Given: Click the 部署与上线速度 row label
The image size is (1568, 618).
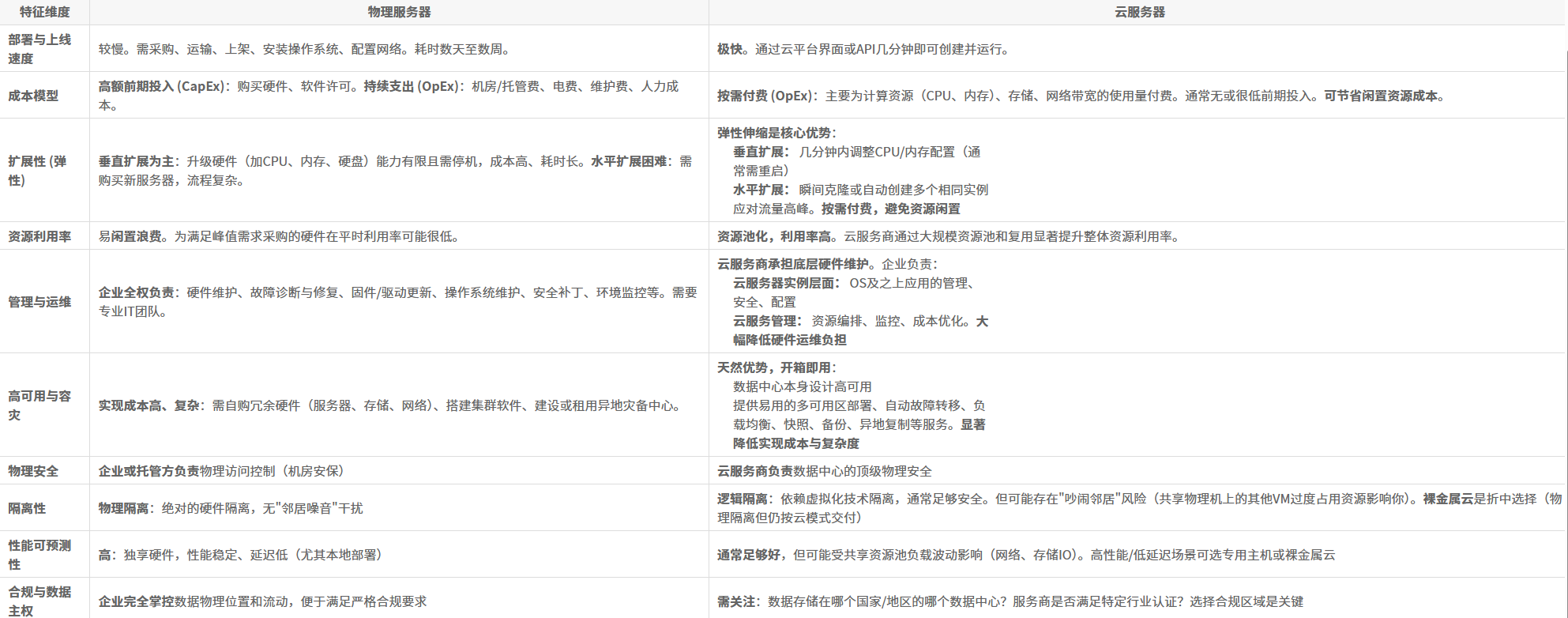Looking at the screenshot, I should tap(39, 49).
